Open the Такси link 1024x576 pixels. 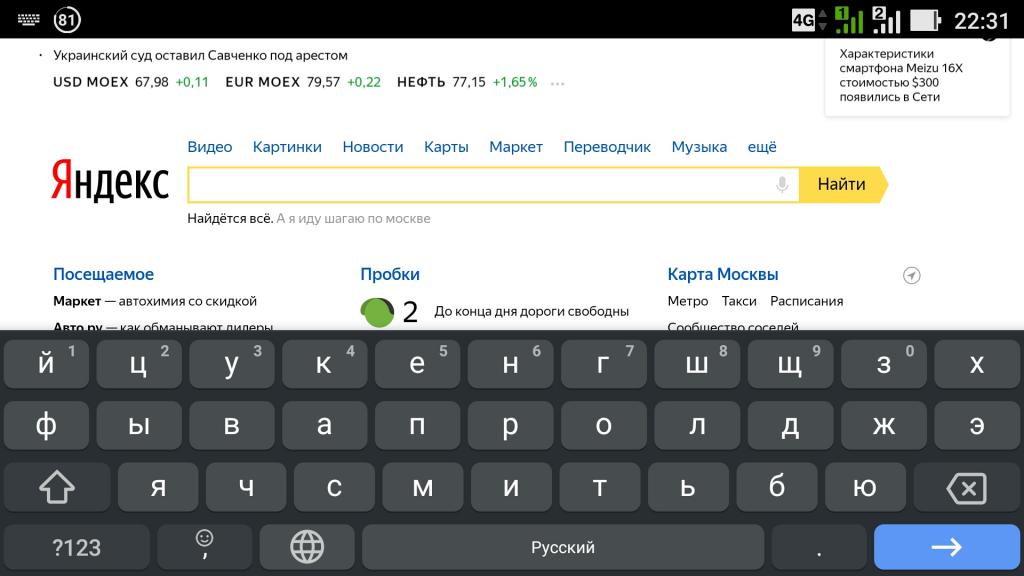coord(739,301)
